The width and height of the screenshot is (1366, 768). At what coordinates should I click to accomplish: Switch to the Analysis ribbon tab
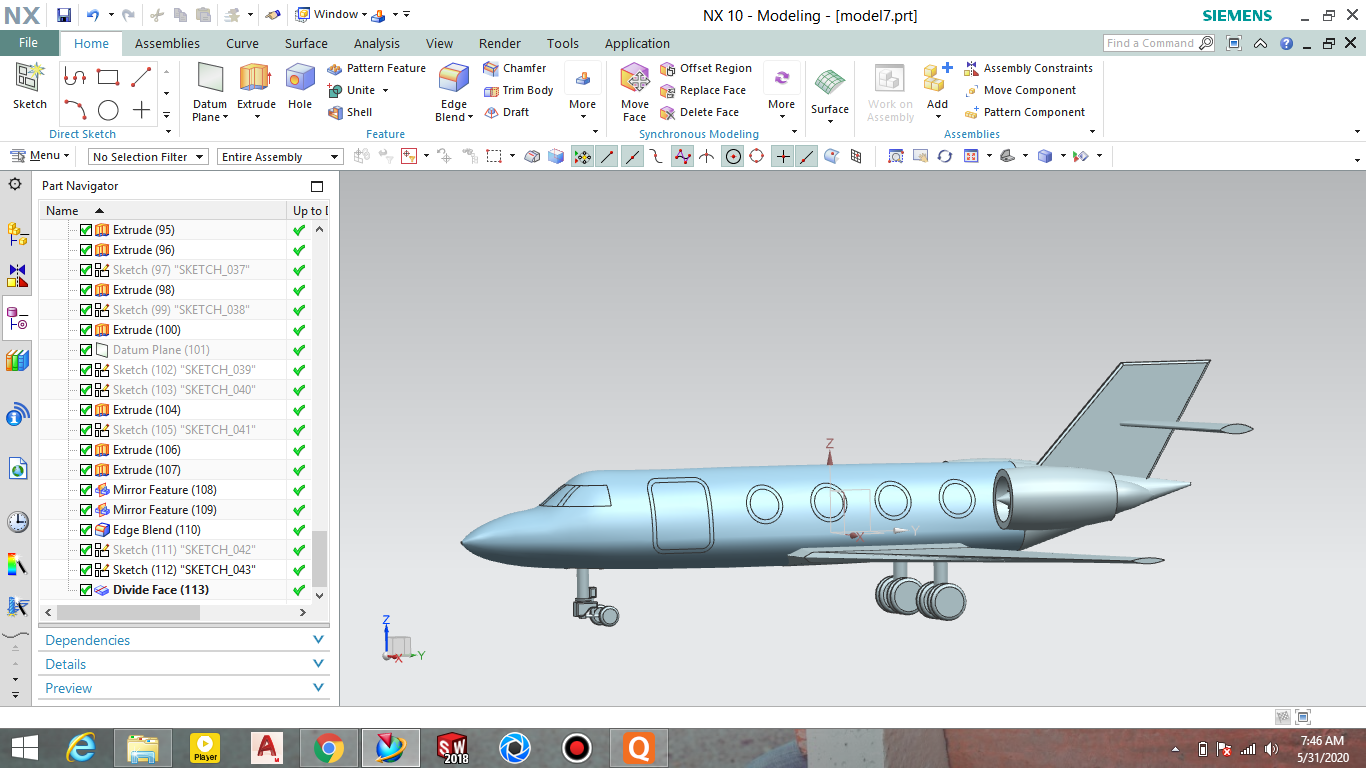click(x=377, y=43)
